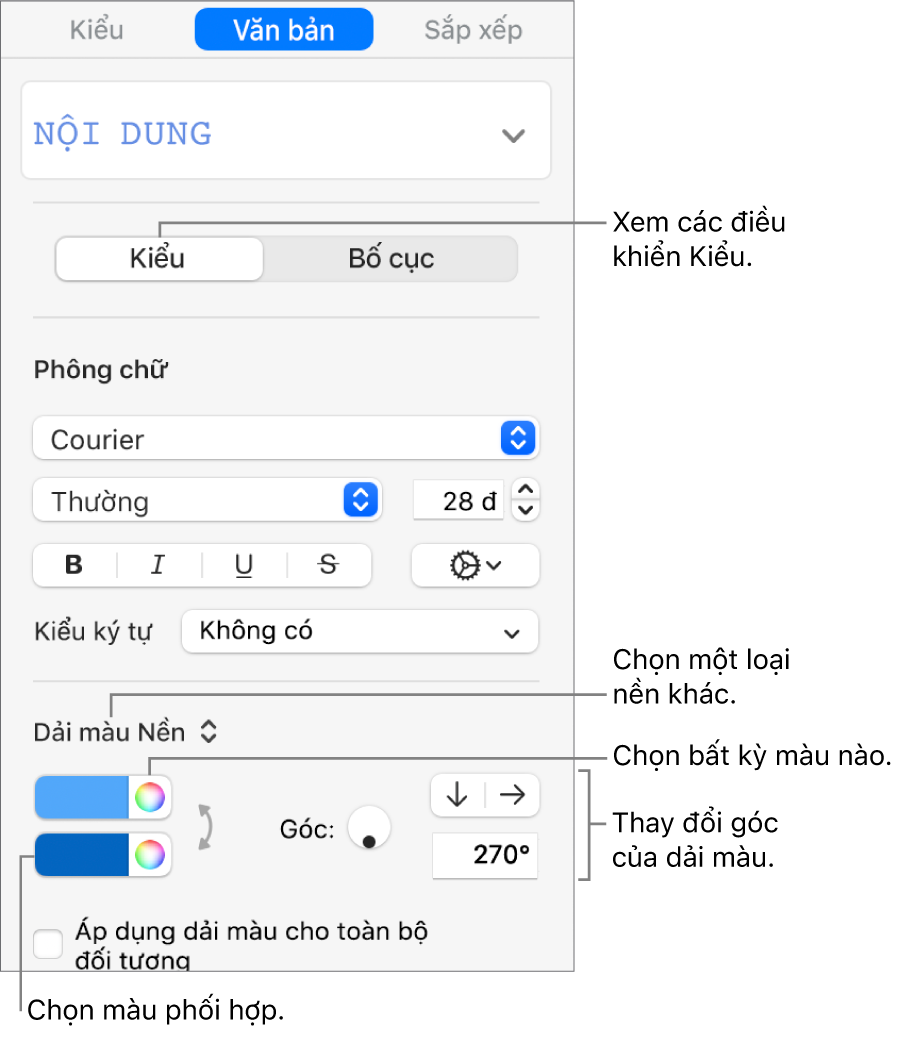Click the 270° angle field
This screenshot has width=907, height=1037.
(485, 855)
